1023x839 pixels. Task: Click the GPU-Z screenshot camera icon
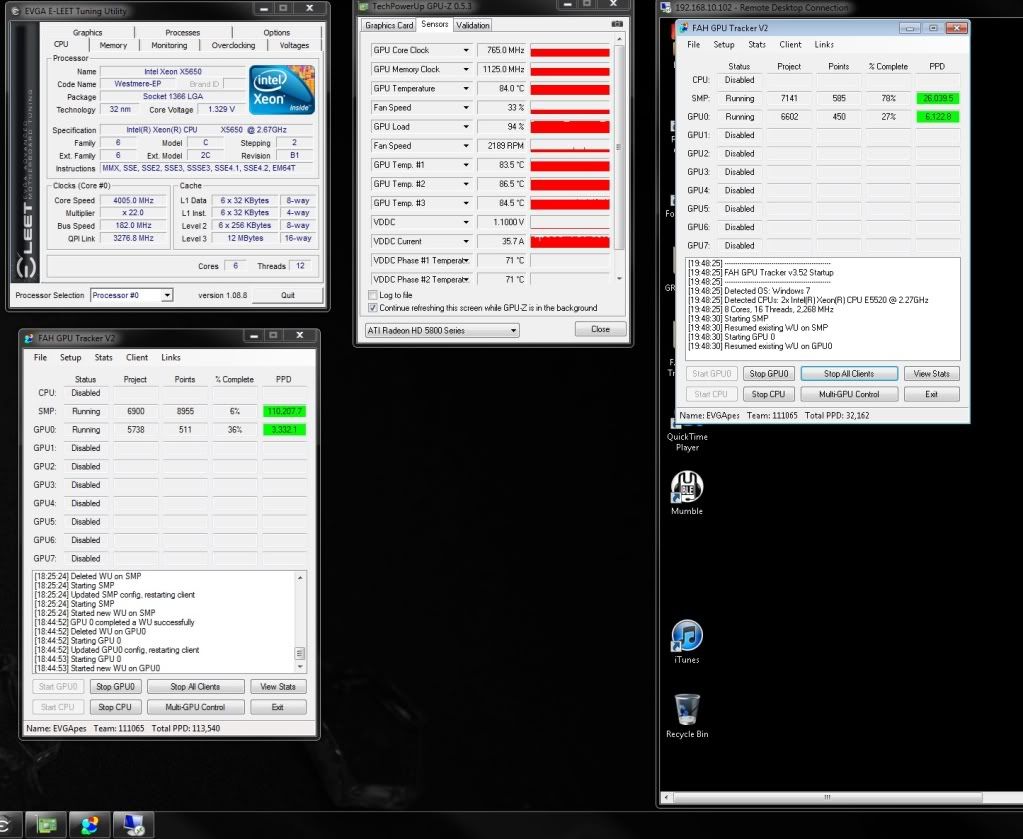(x=617, y=24)
